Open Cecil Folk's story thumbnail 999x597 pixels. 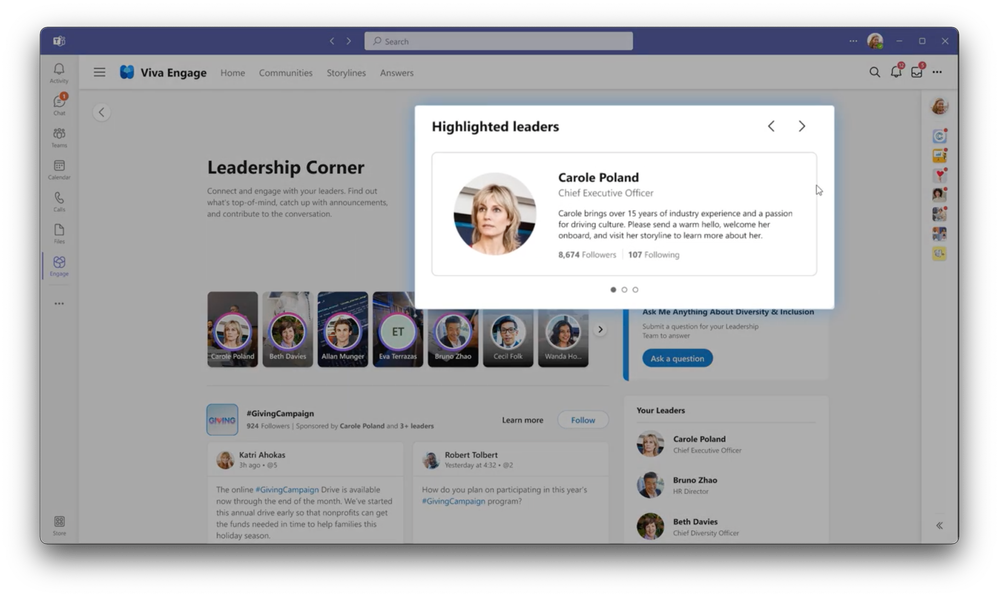click(508, 338)
